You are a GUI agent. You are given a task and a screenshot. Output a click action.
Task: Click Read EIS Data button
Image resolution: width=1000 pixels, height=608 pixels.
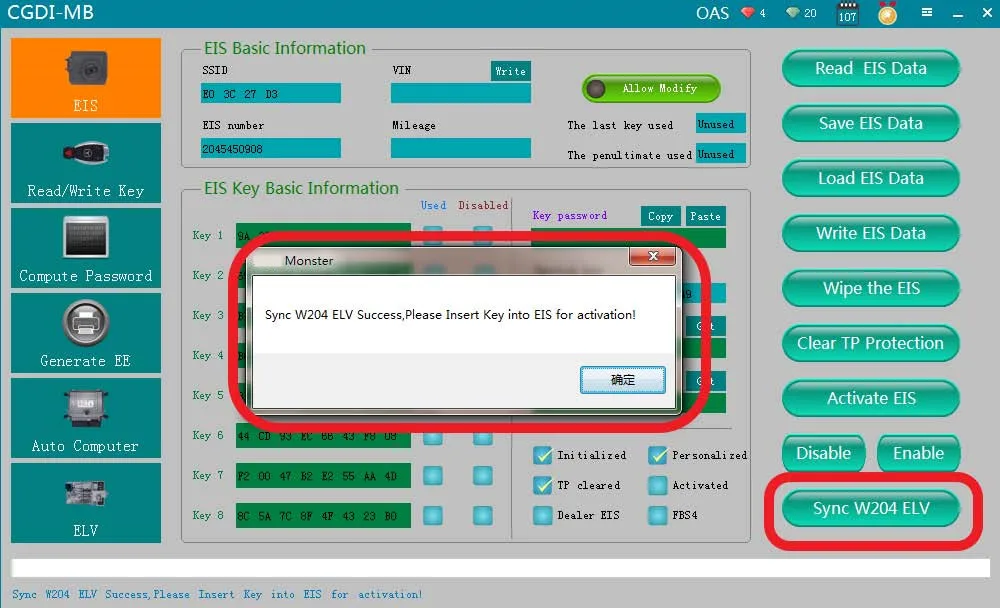871,68
